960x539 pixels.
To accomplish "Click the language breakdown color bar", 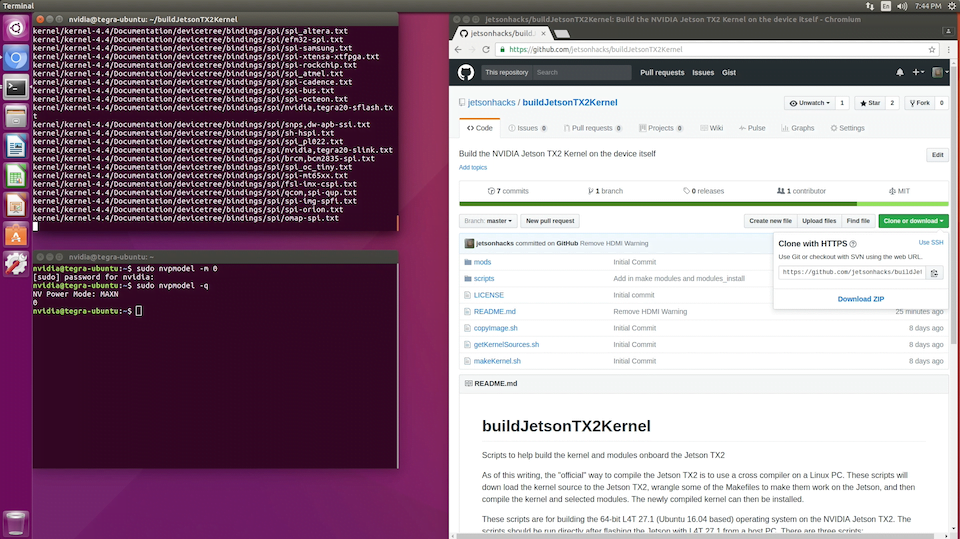I will click(703, 204).
